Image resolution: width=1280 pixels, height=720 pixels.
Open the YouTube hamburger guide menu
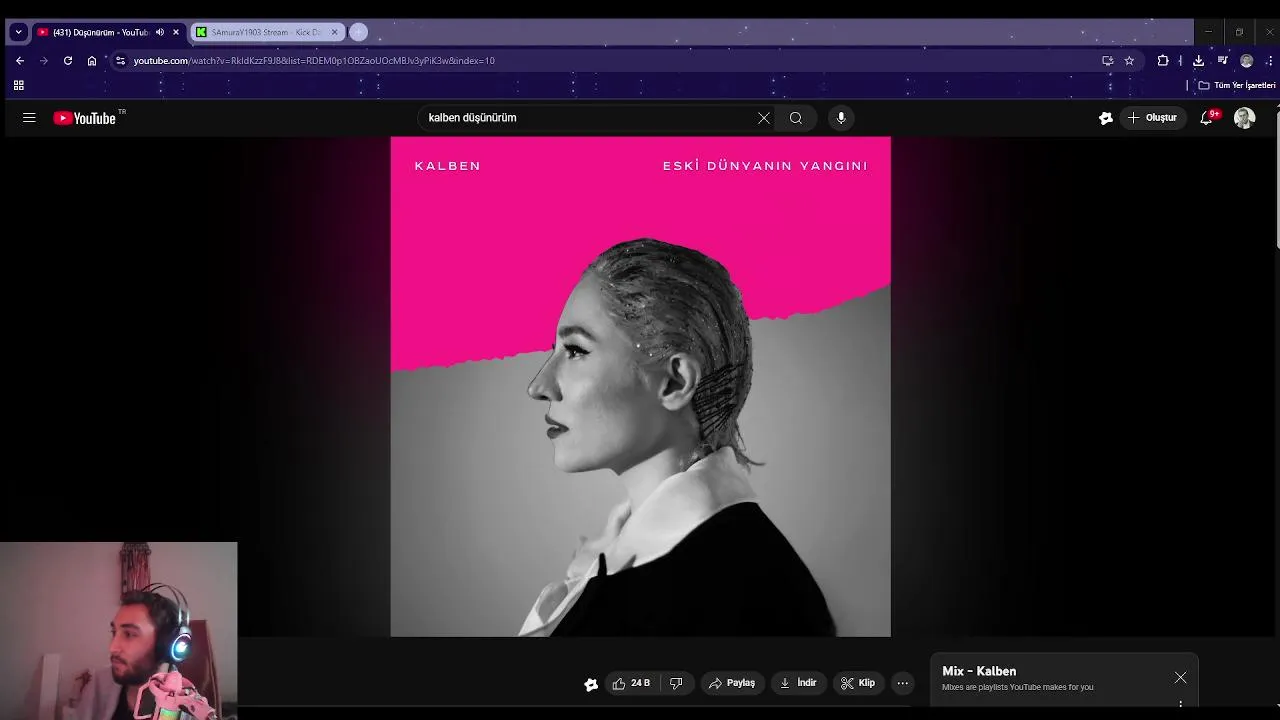pos(29,118)
